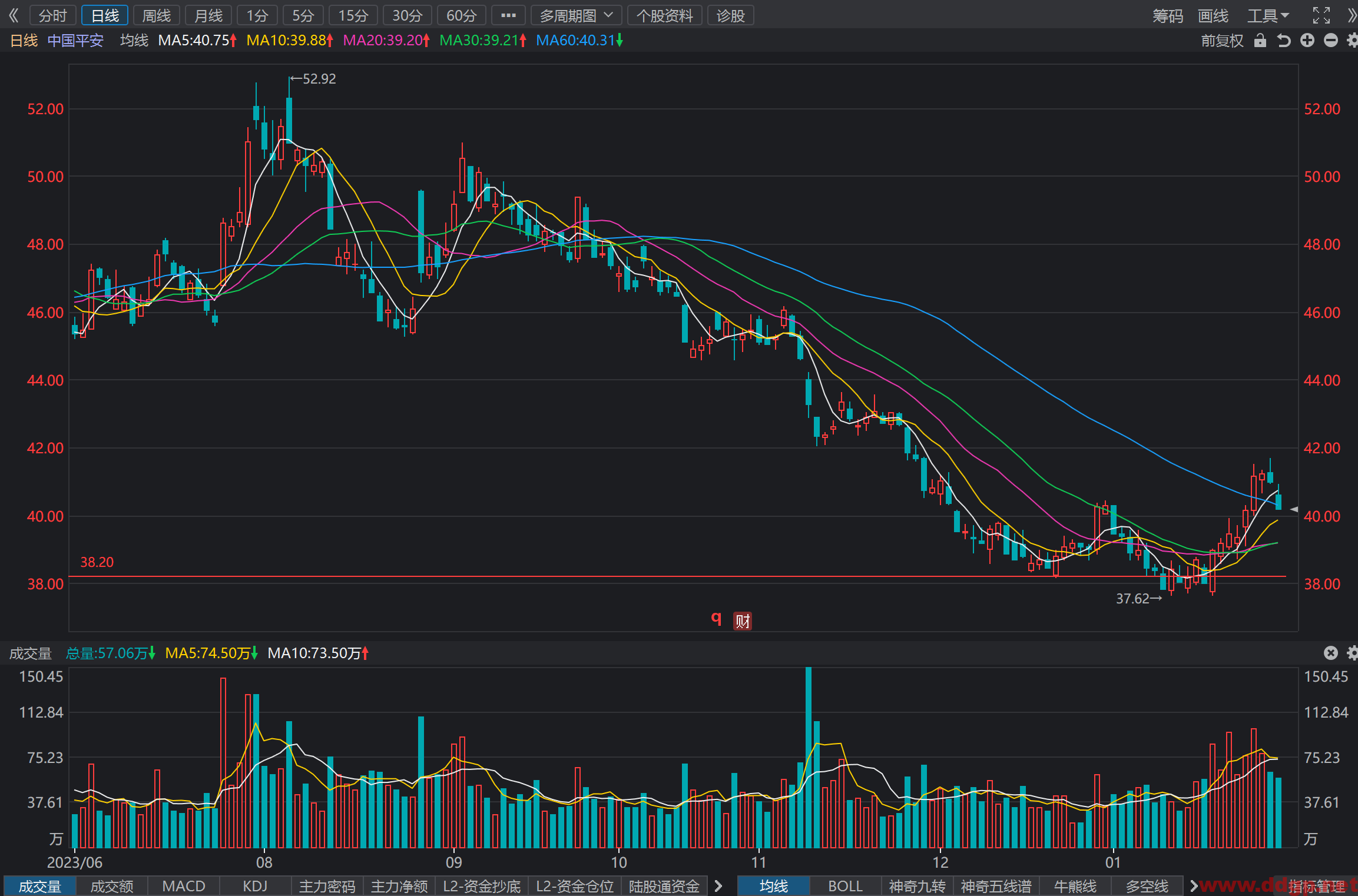Click the 38.20 red horizontal price line
Viewport: 1358px width, 896px height.
coord(677,576)
